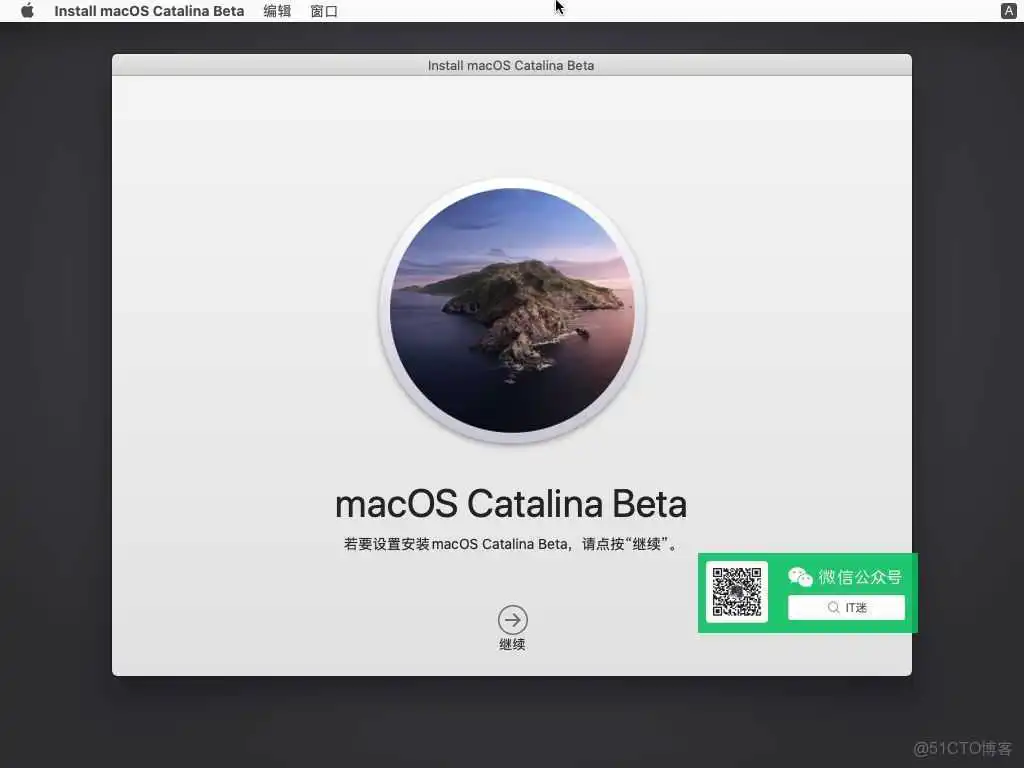Click the installer window title bar

(x=512, y=64)
